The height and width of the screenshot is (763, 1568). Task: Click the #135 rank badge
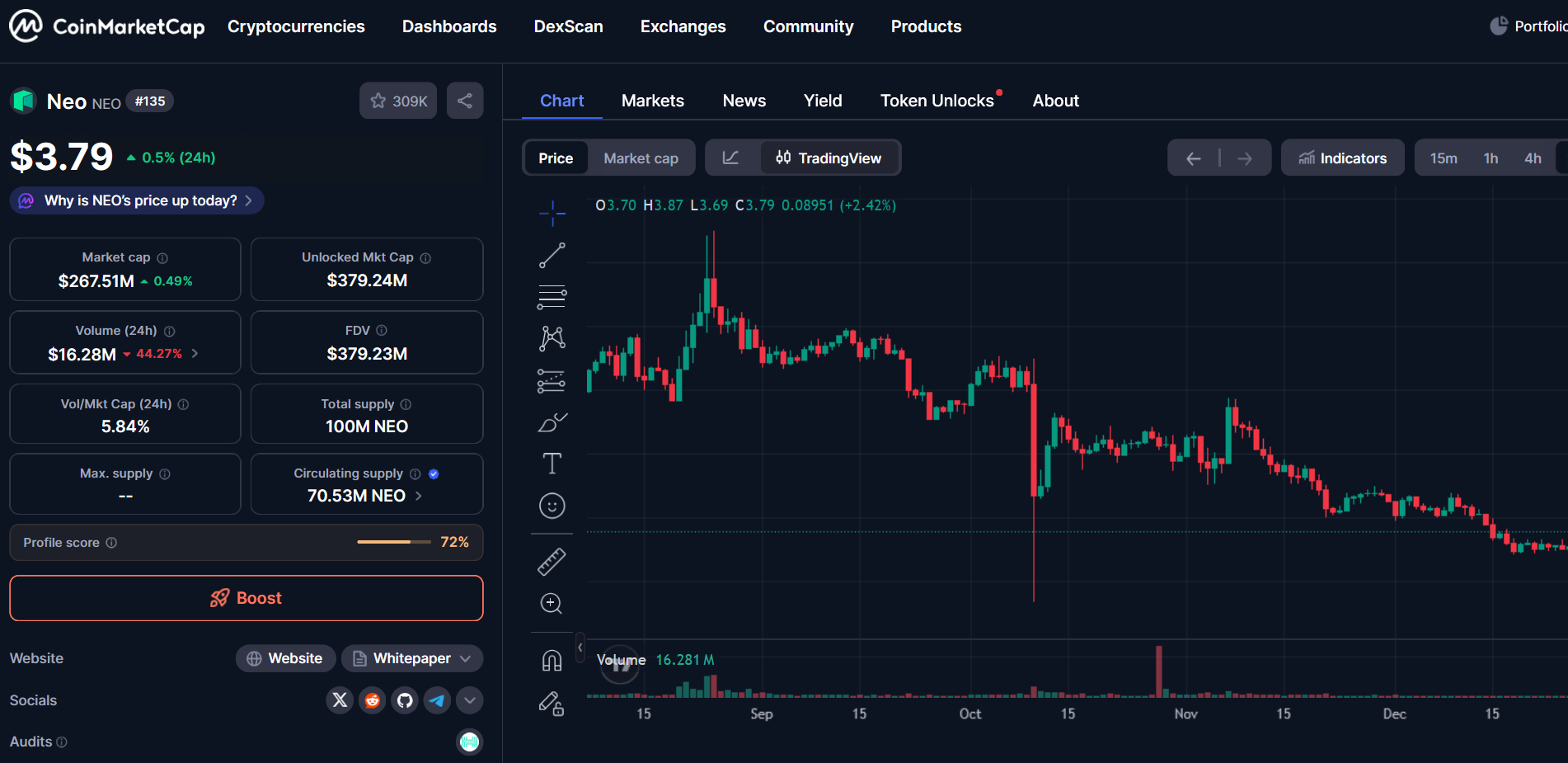coord(150,101)
